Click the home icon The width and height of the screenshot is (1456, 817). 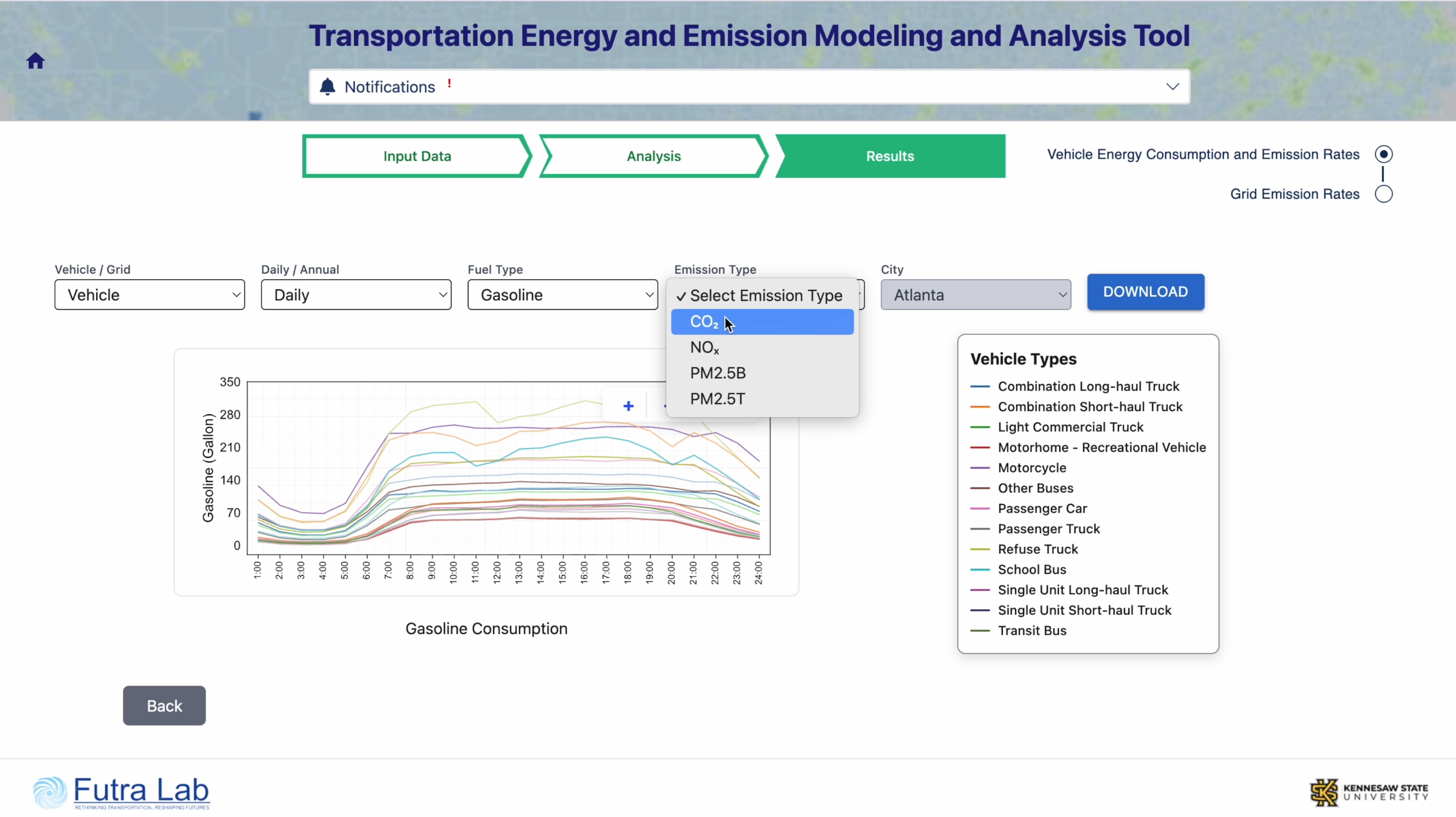coord(36,61)
